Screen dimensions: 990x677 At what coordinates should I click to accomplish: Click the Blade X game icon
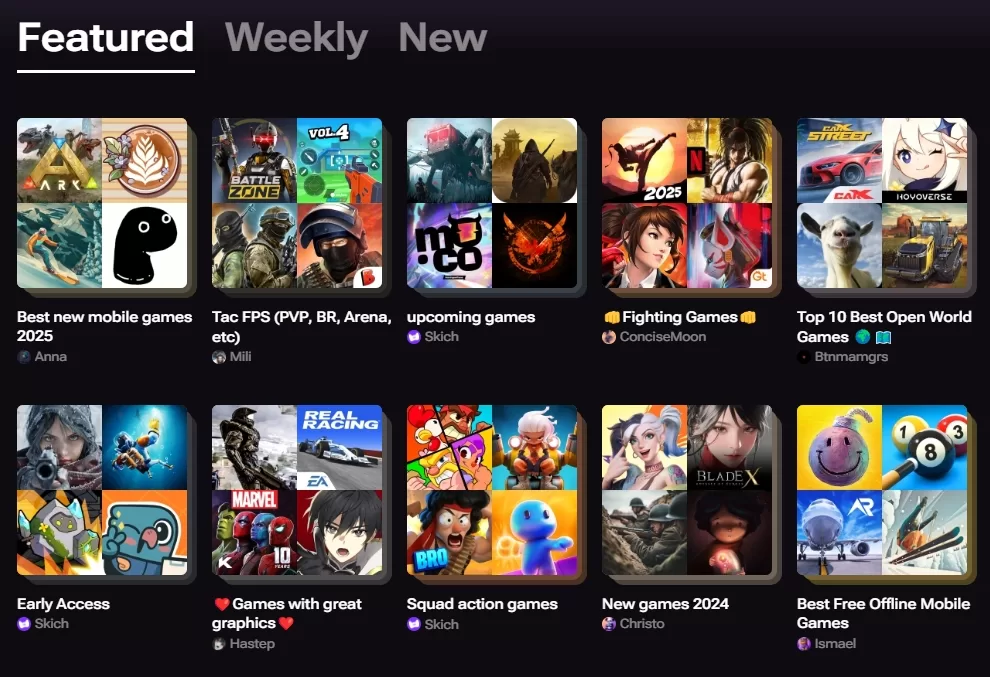click(x=729, y=447)
